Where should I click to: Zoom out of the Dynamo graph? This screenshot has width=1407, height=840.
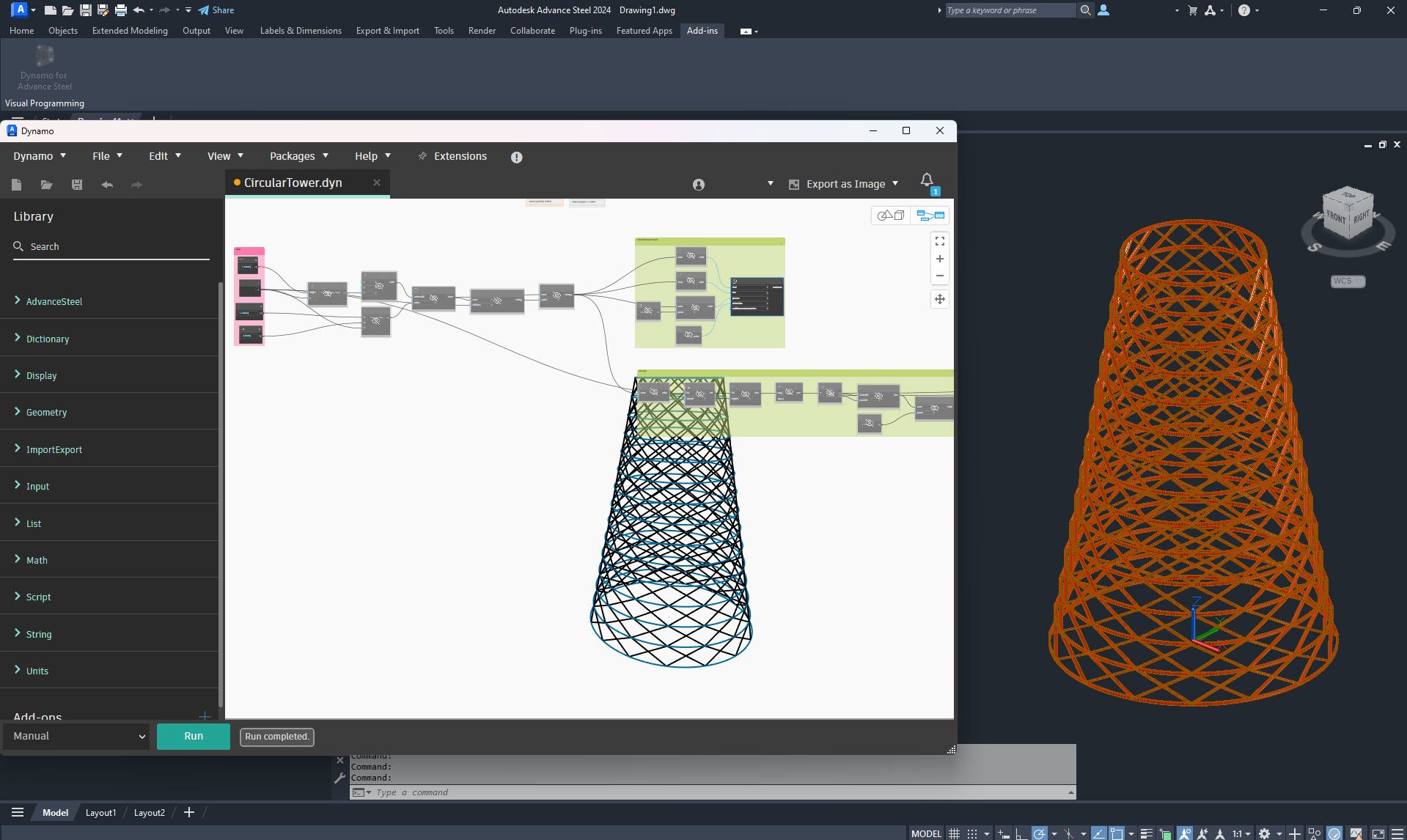pyautogui.click(x=940, y=276)
